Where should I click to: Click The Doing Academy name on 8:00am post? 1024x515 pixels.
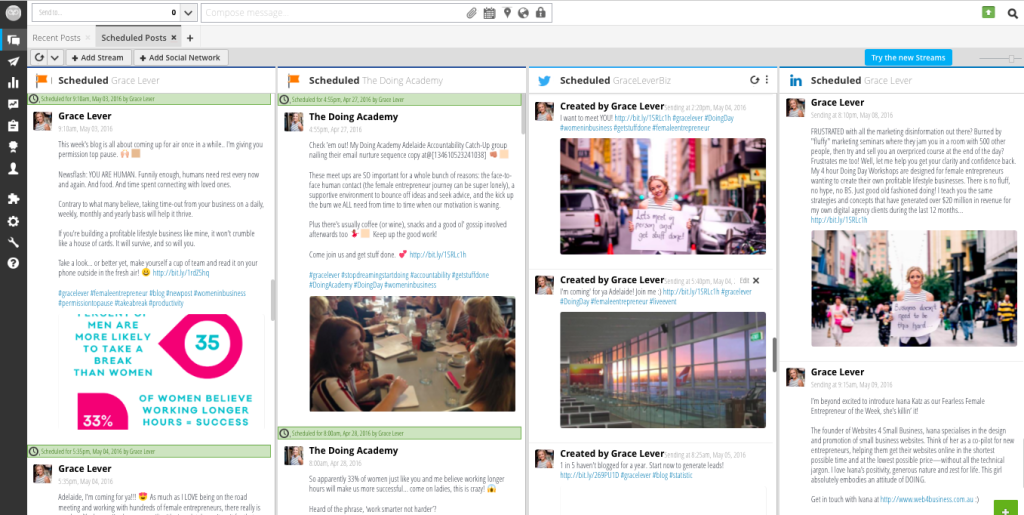coord(353,450)
